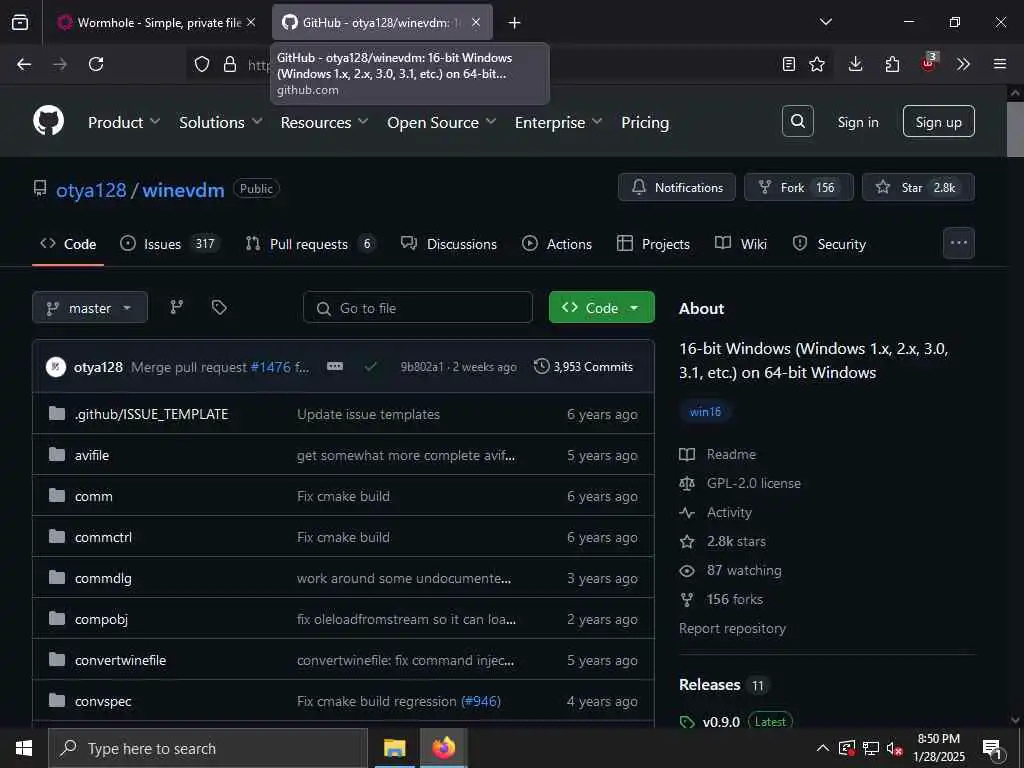Click the GitHub logo in header
The image size is (1024, 768).
pyautogui.click(x=48, y=121)
